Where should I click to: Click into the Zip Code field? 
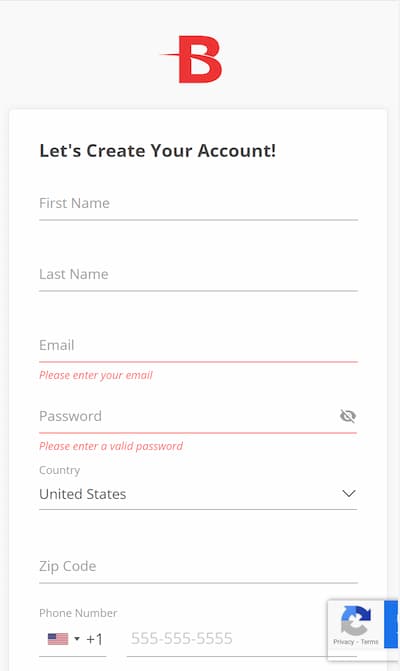(x=199, y=567)
